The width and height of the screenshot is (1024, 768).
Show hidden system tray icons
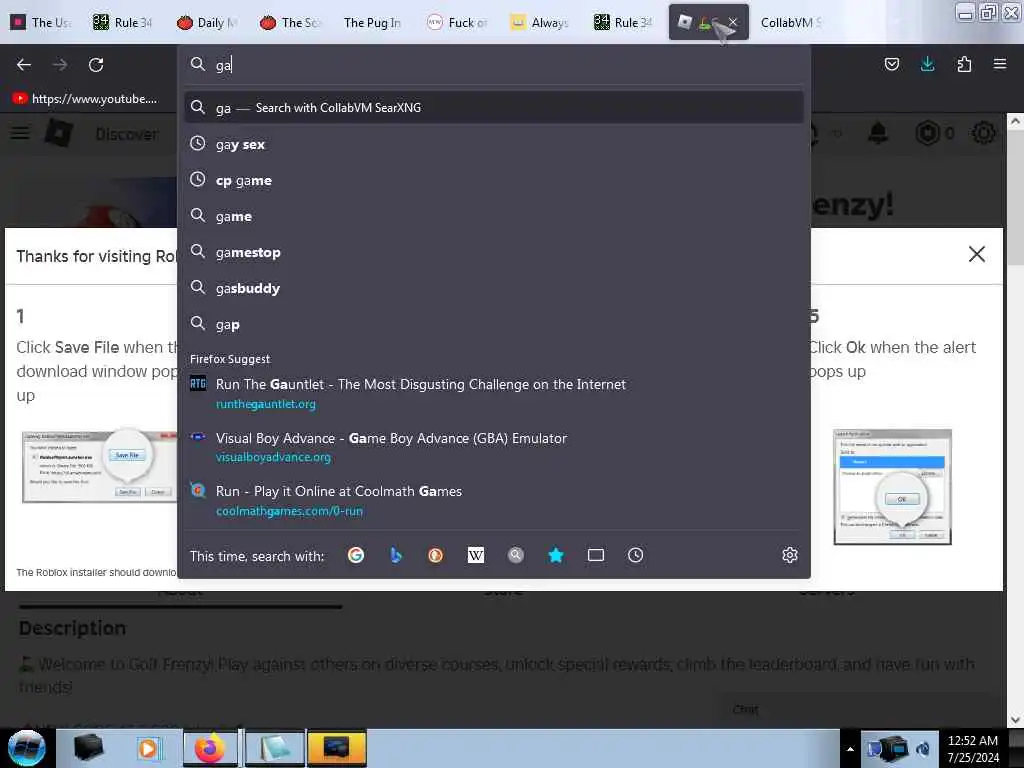tap(850, 749)
